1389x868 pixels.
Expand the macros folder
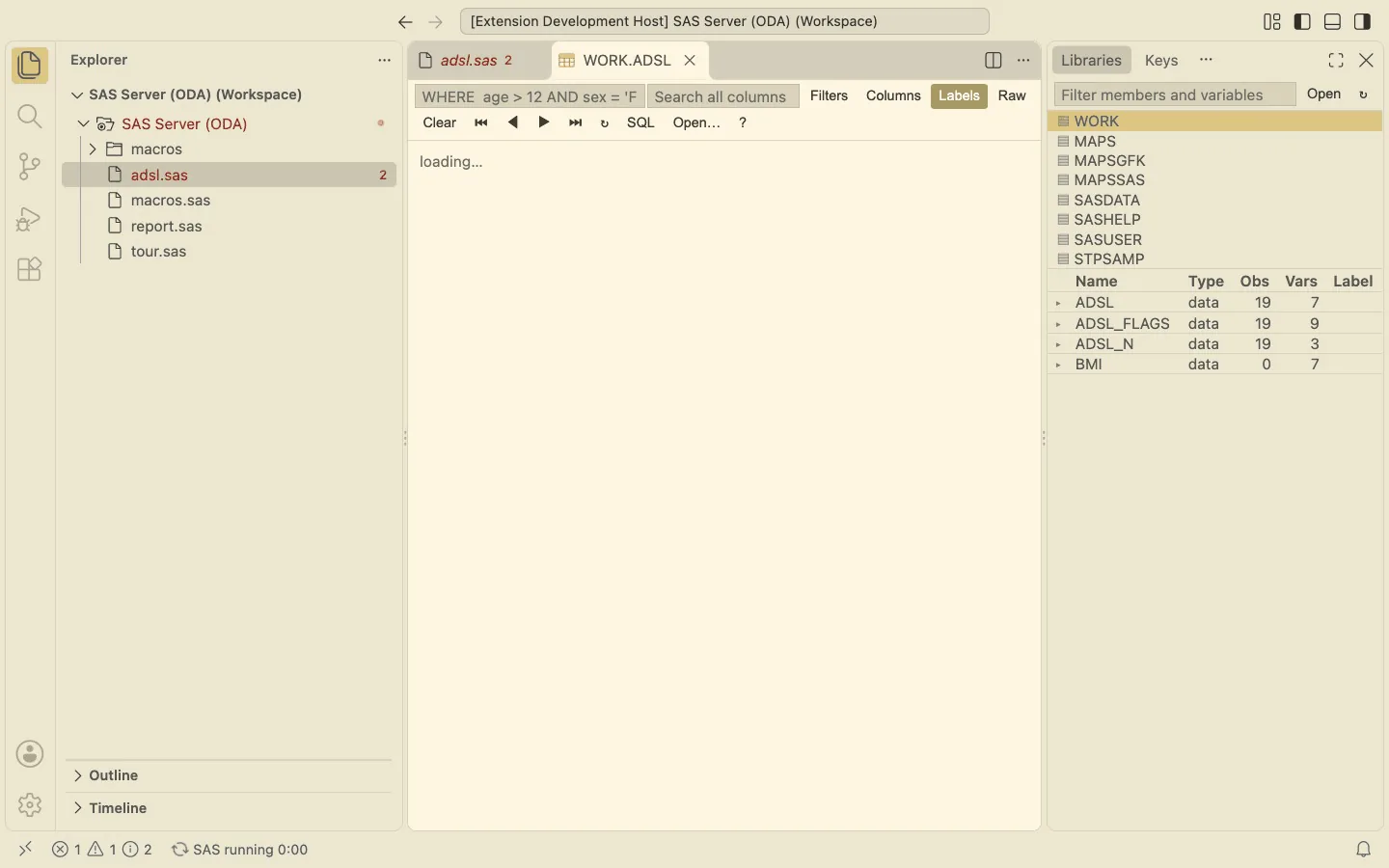click(x=93, y=149)
